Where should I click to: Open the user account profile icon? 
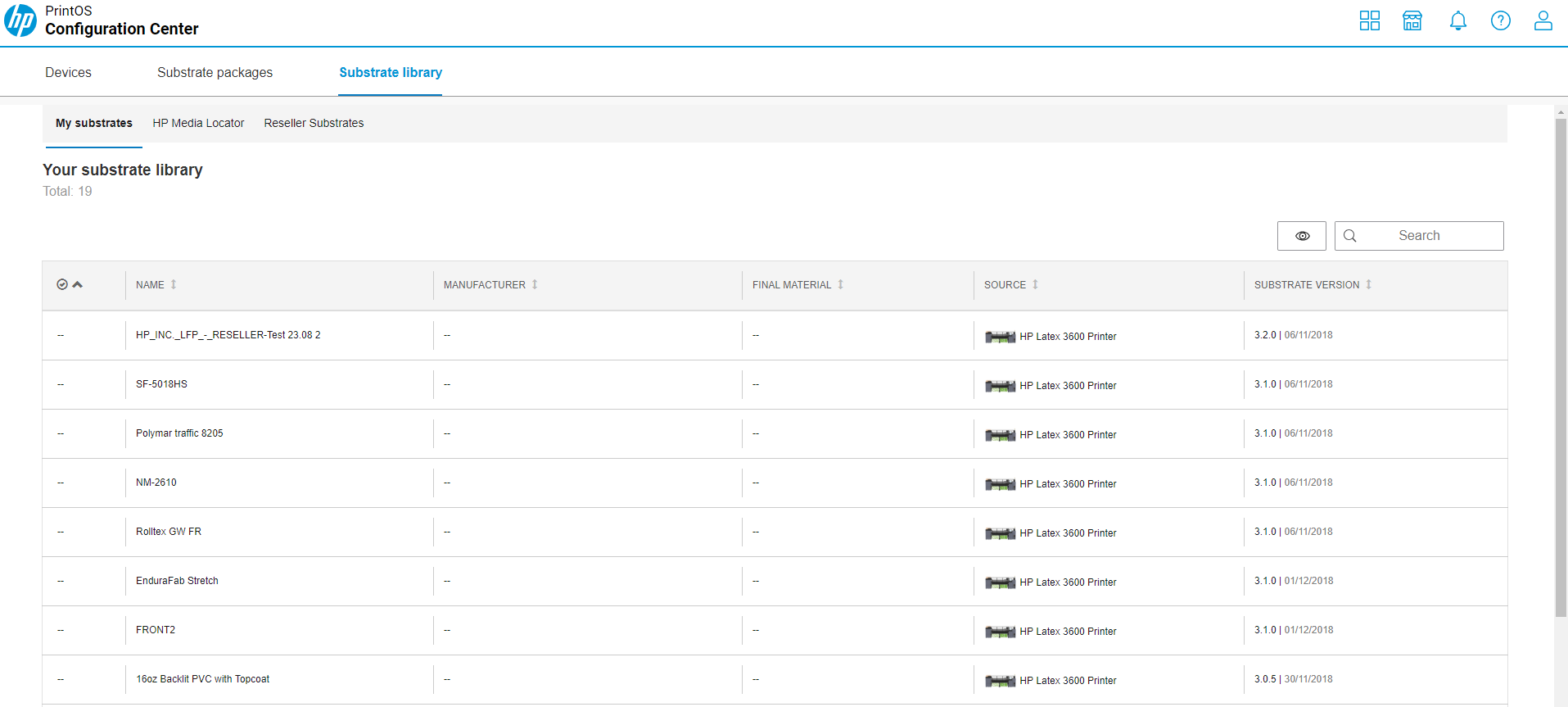[x=1543, y=20]
